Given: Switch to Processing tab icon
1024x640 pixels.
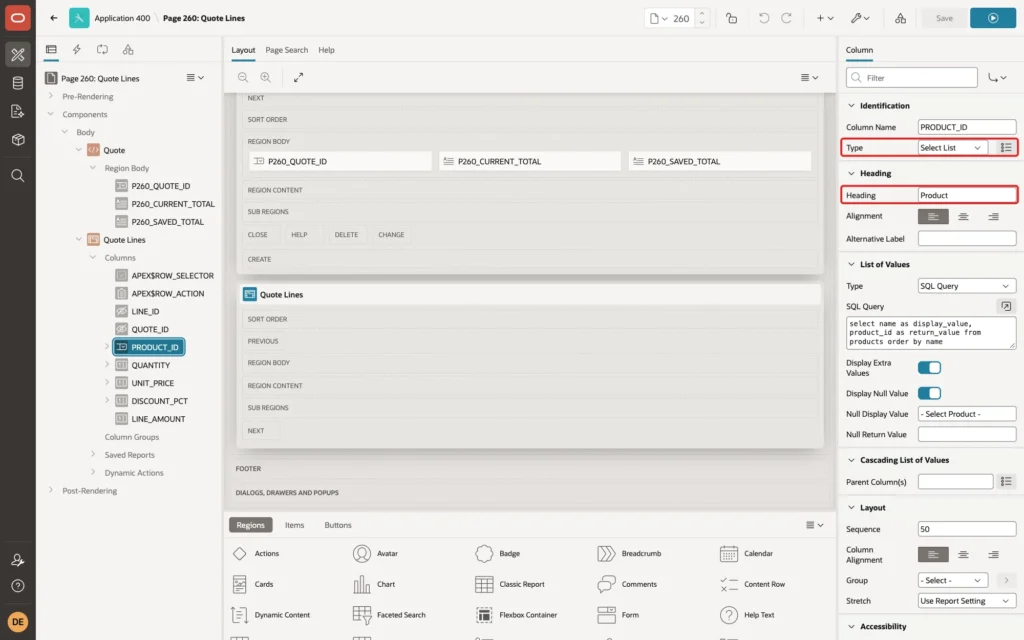Looking at the screenshot, I should 102,50.
